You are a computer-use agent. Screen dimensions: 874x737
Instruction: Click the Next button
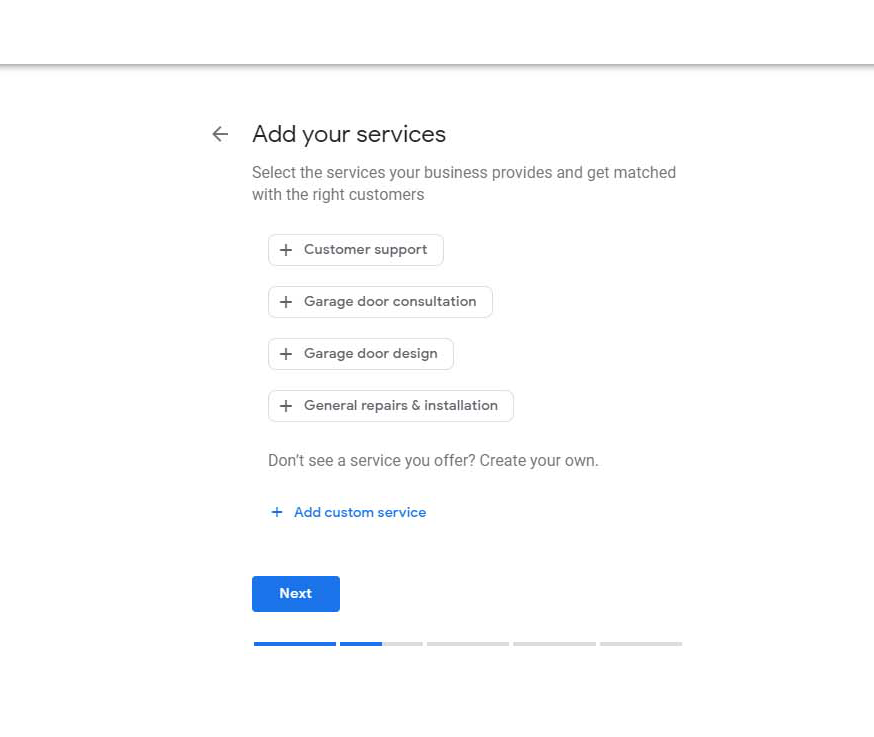(295, 593)
